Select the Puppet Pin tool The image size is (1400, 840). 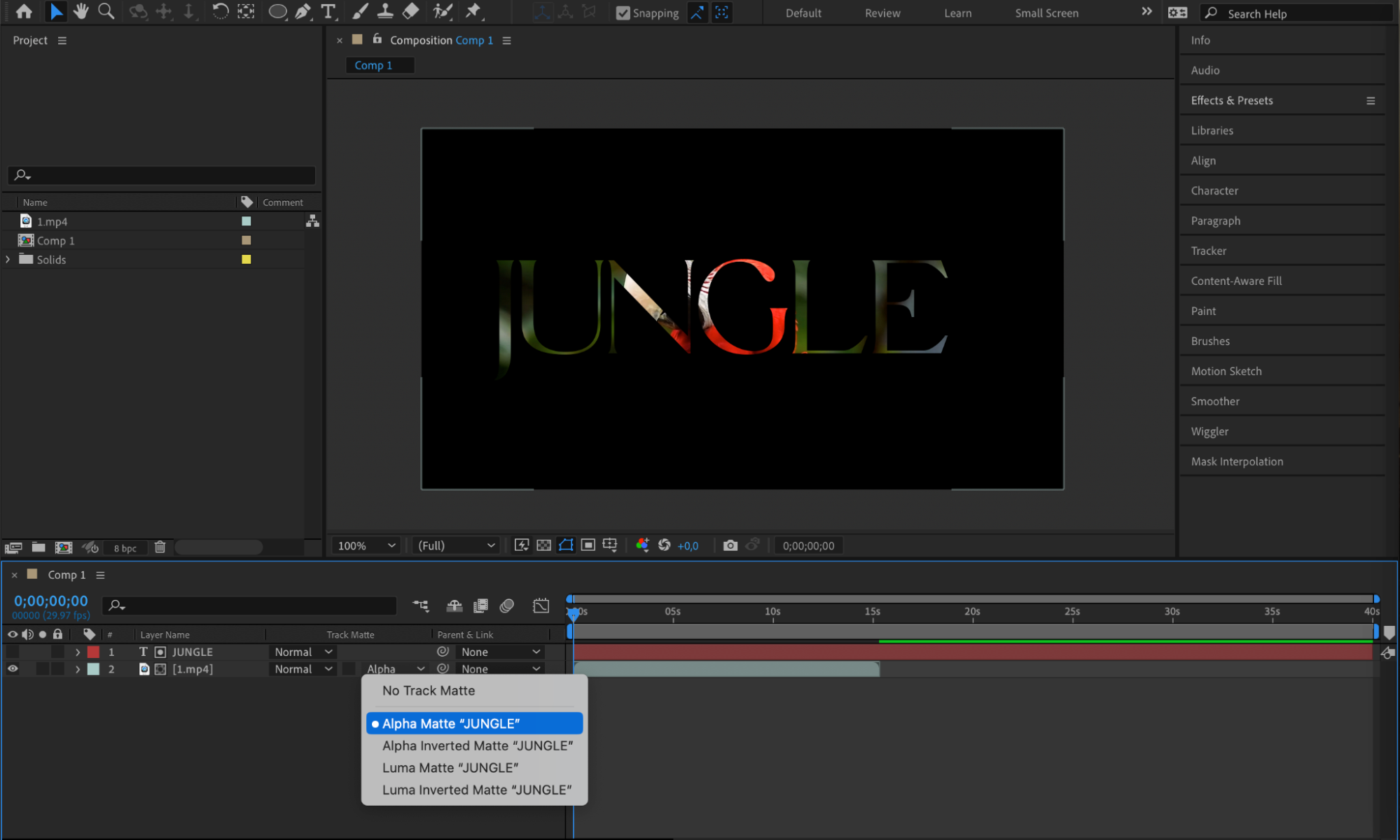473,11
